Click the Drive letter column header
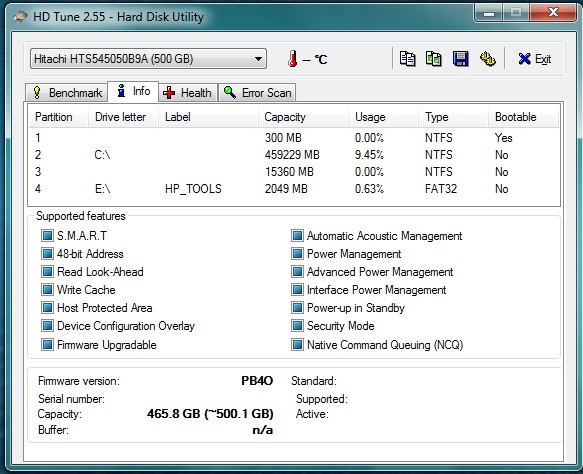 [123, 117]
